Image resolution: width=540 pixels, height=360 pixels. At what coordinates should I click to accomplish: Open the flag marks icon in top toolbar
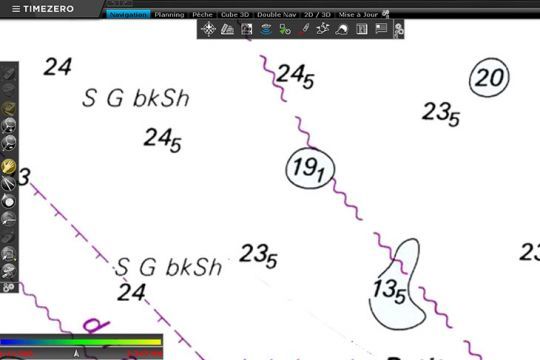(x=381, y=29)
